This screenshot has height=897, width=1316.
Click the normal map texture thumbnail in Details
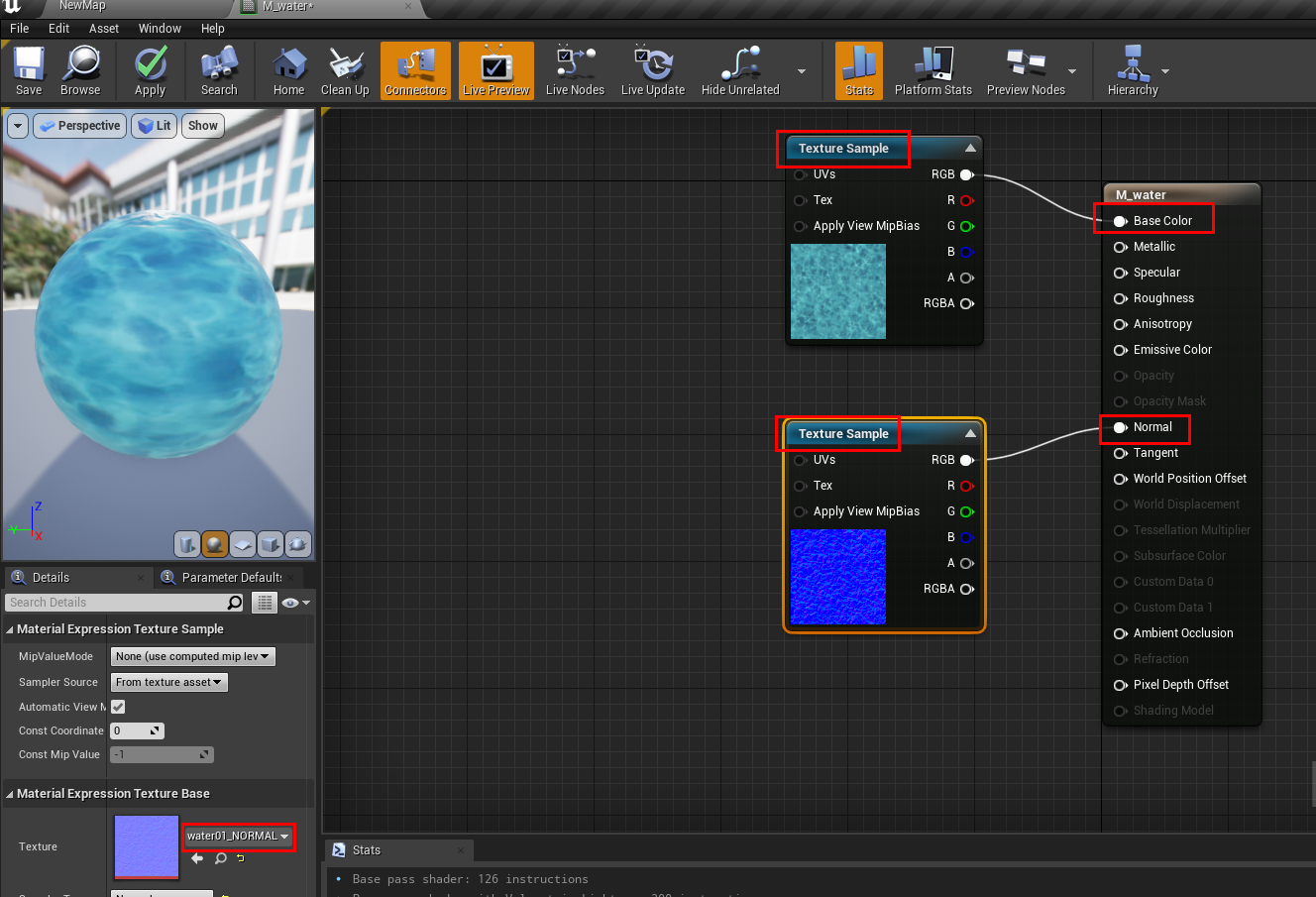point(147,847)
